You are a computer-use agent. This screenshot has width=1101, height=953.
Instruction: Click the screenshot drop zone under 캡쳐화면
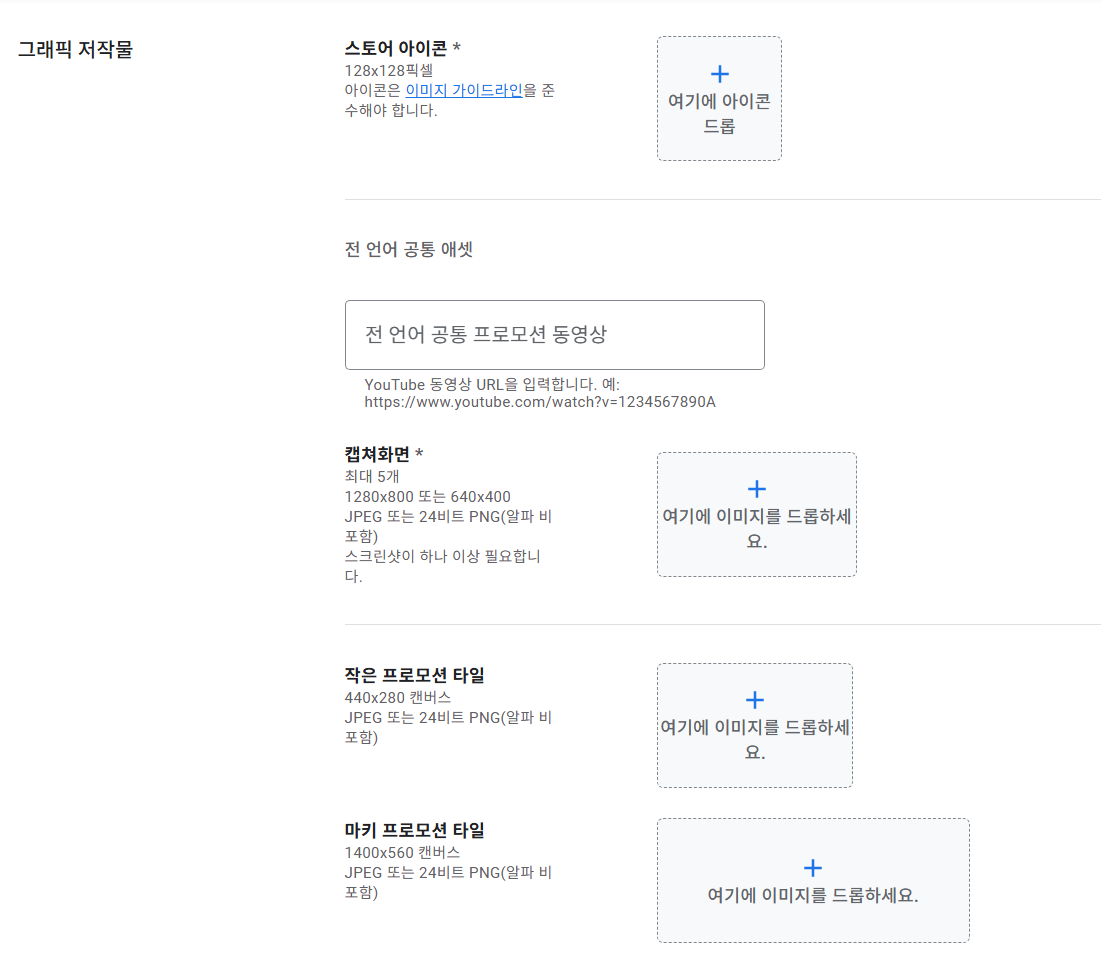point(756,514)
